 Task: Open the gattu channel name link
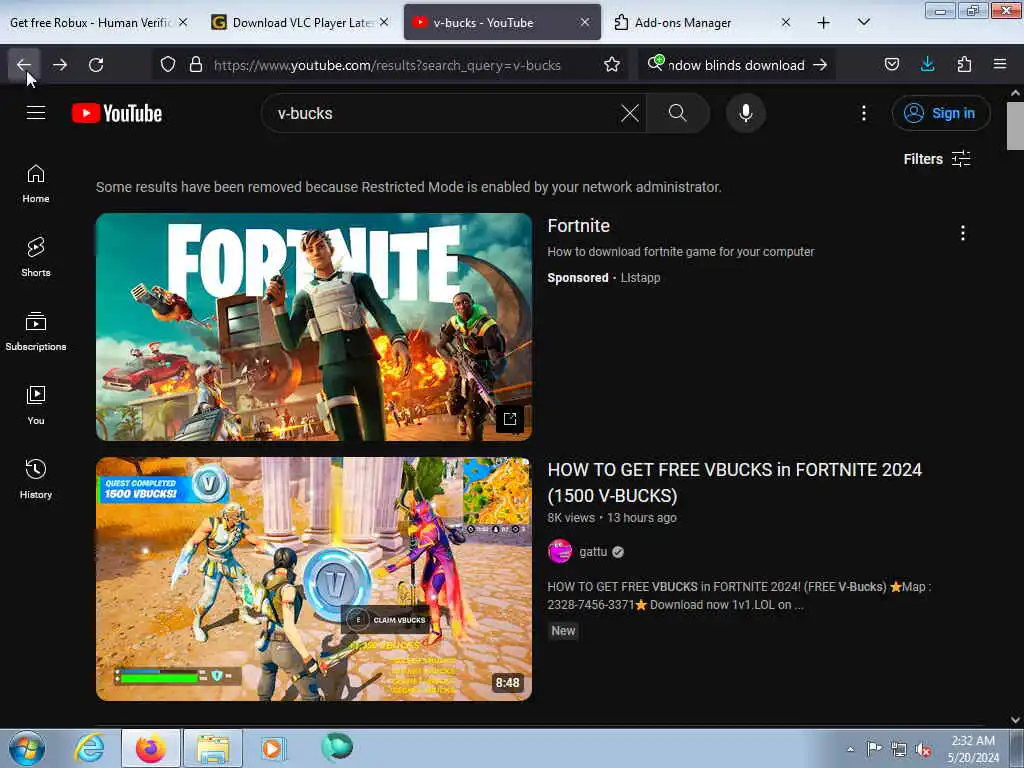tap(593, 551)
